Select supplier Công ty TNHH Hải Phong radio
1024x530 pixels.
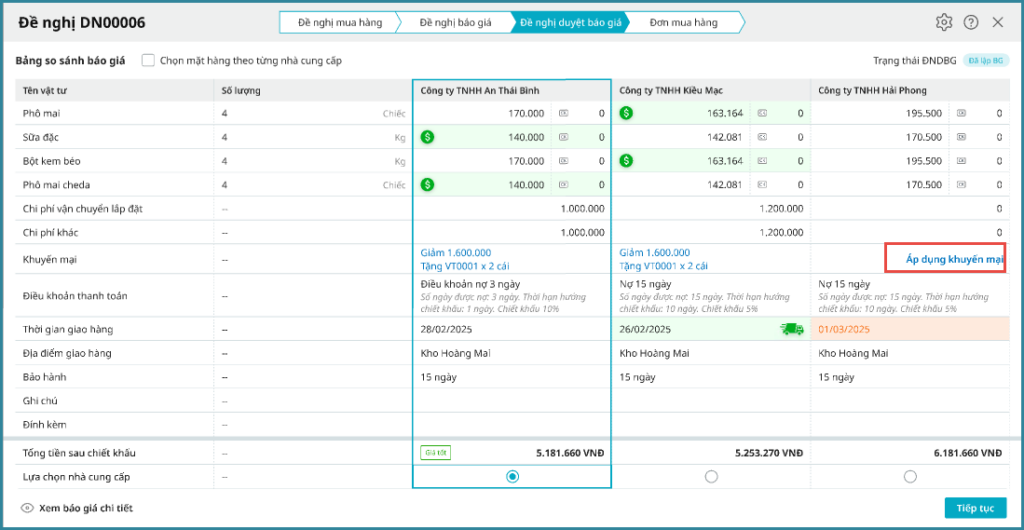(909, 477)
